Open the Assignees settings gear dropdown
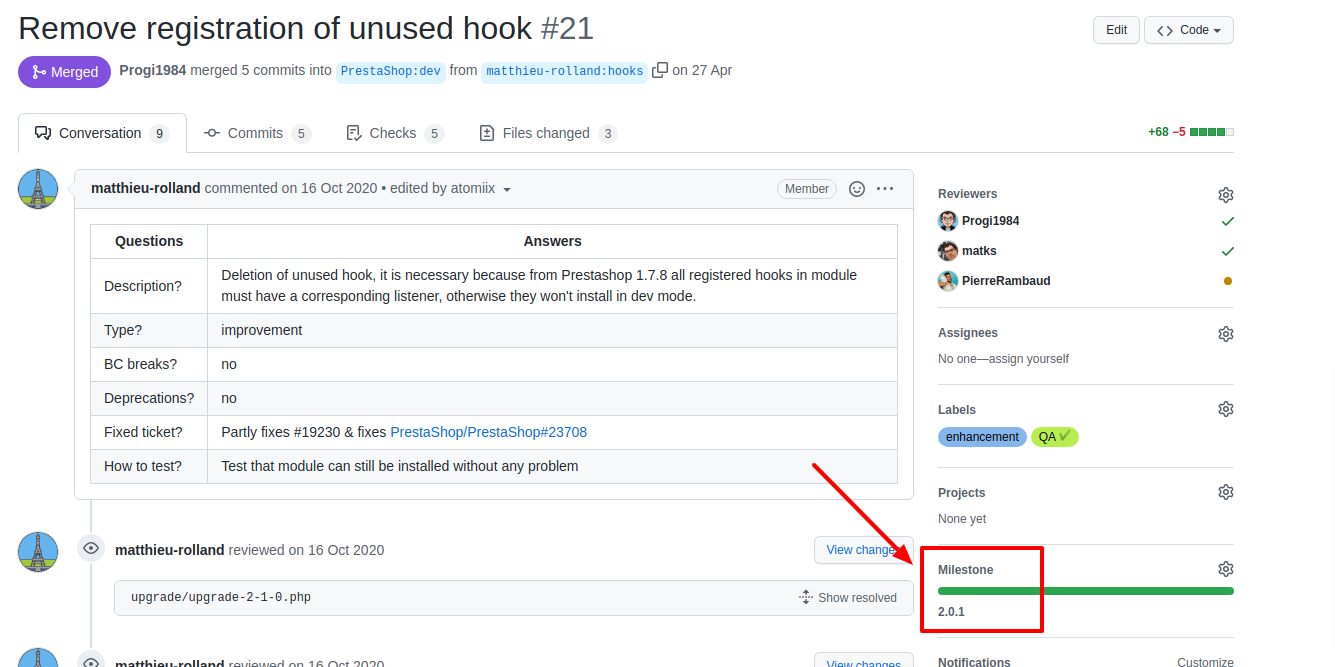Screen dimensions: 1335x667 [x=1226, y=333]
